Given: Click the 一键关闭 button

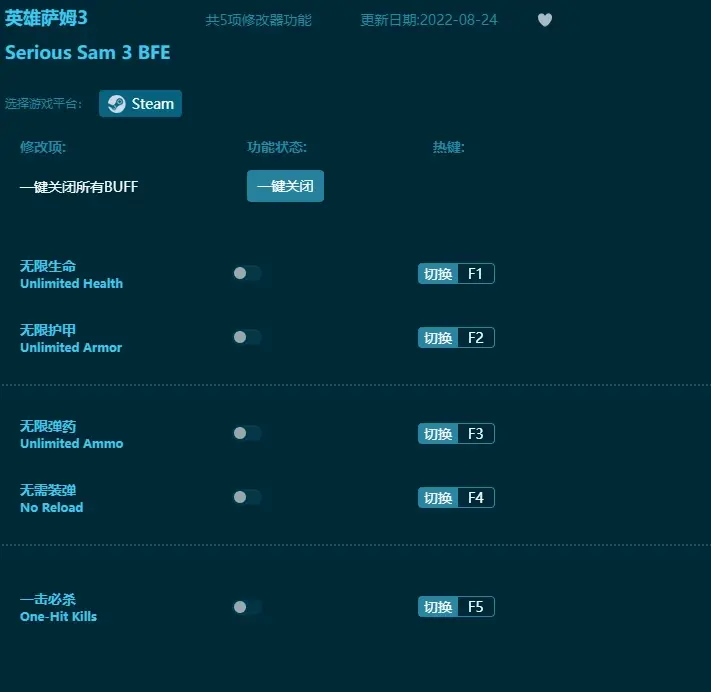Looking at the screenshot, I should pos(285,186).
